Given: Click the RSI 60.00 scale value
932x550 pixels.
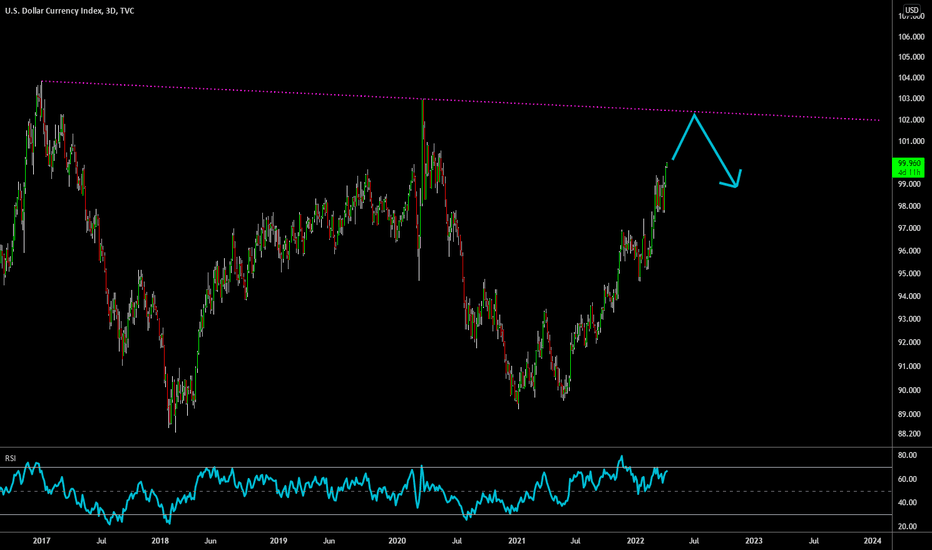Looking at the screenshot, I should tap(908, 479).
